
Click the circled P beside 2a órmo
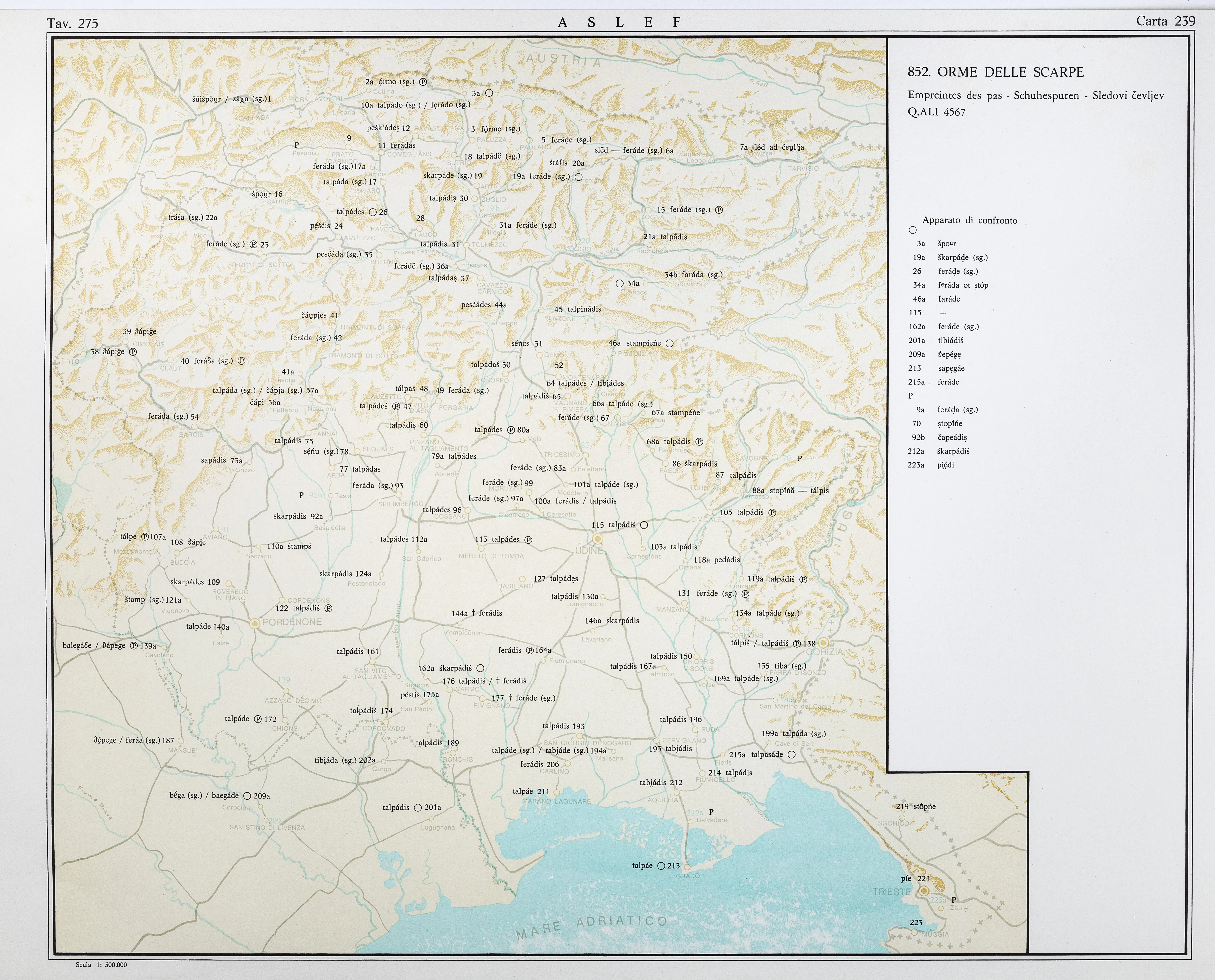tap(423, 82)
